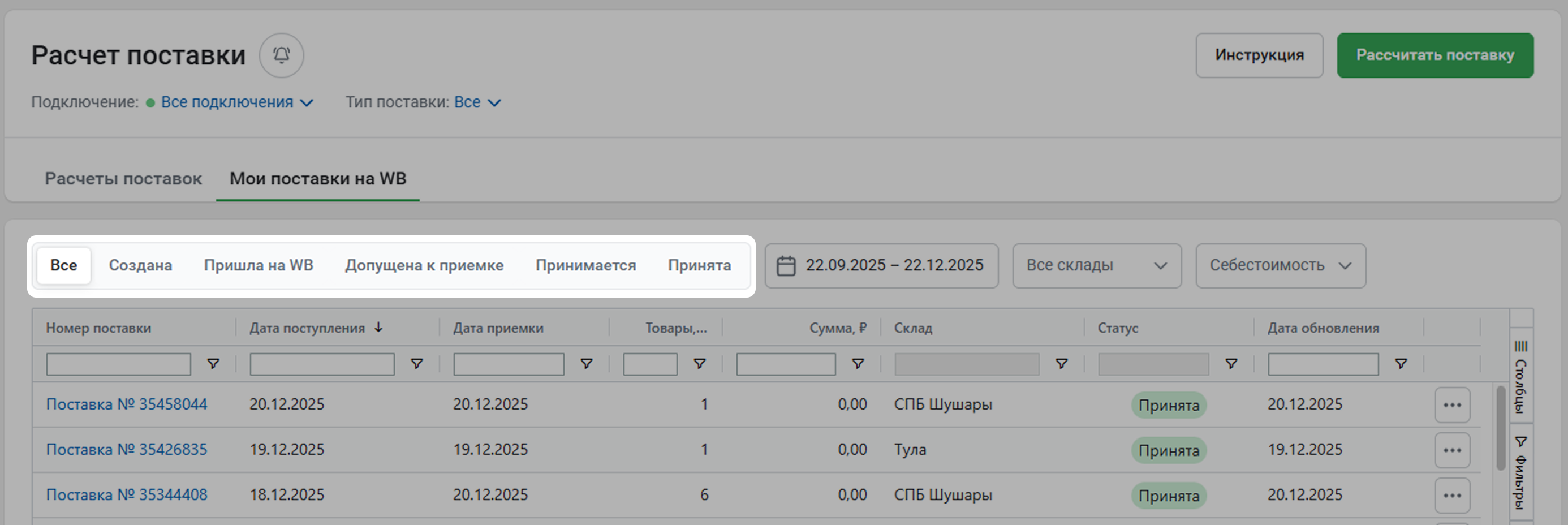Open filter for Дата поступления column

tap(416, 364)
